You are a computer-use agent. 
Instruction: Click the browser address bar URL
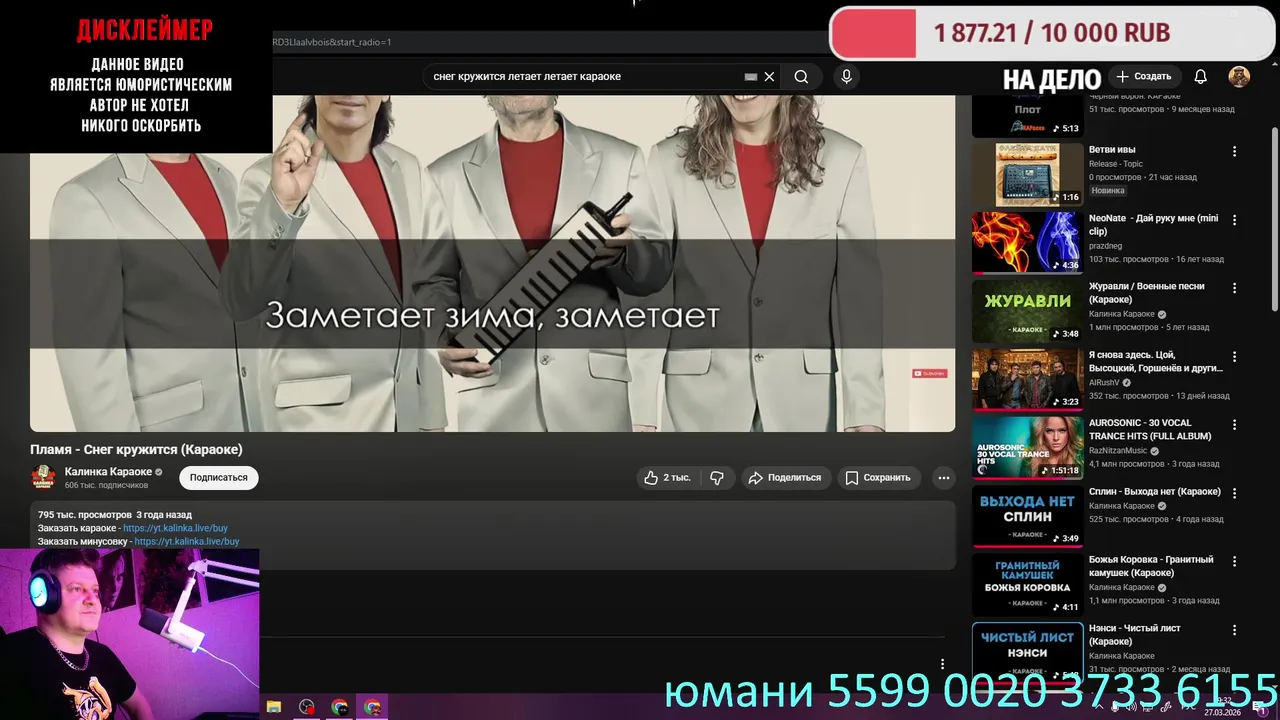(x=333, y=42)
